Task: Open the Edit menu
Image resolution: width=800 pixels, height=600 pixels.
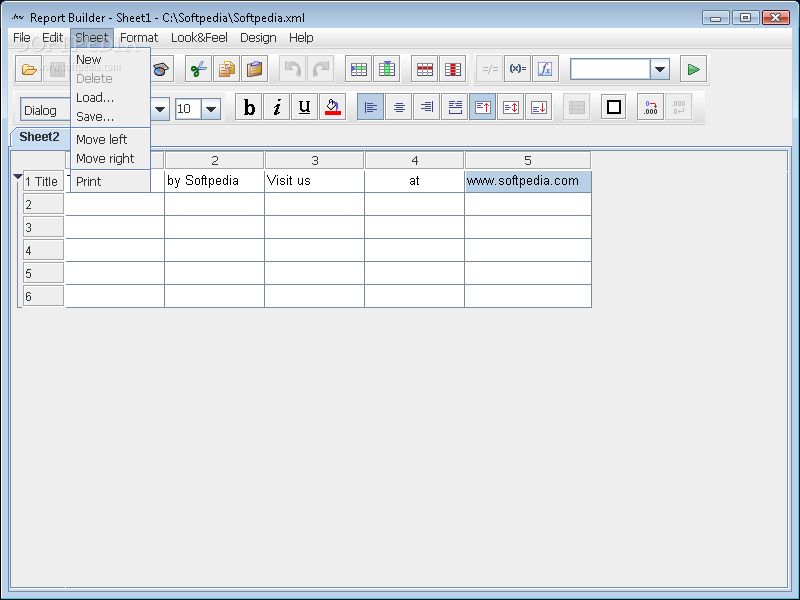Action: point(52,38)
